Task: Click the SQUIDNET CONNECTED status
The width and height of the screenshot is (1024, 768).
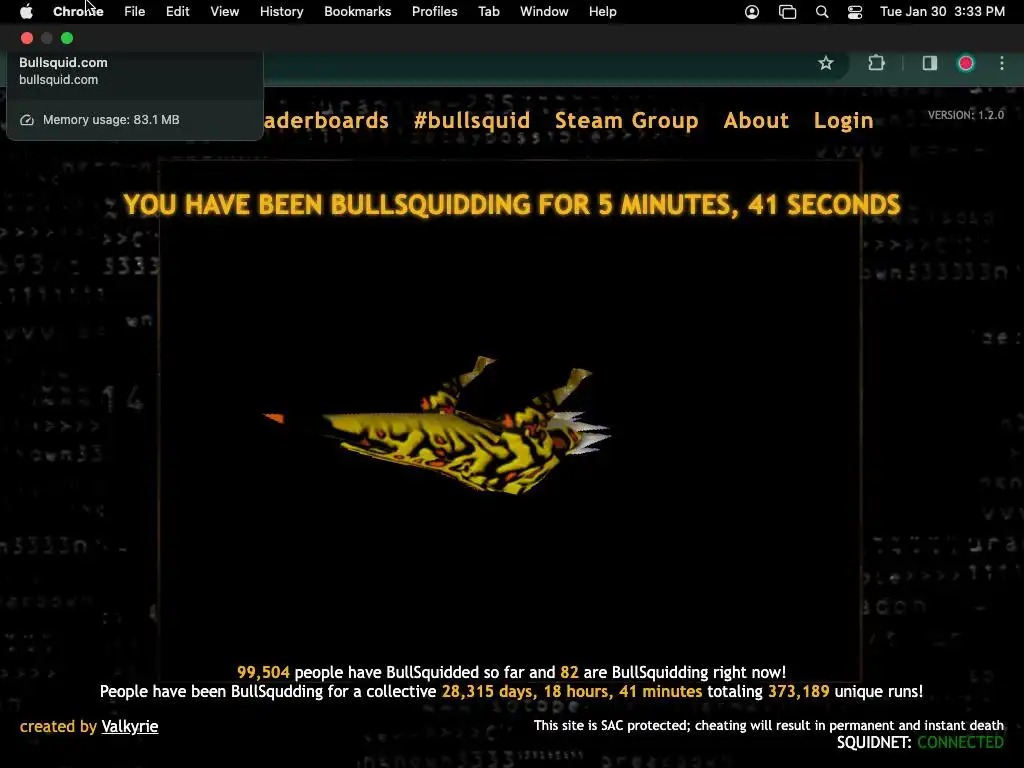Action: coord(920,743)
